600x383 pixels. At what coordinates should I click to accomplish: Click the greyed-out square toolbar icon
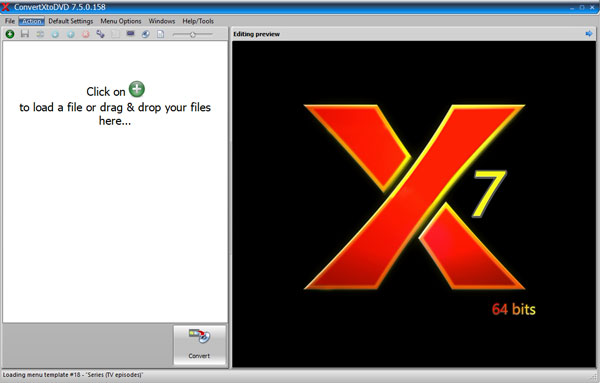click(116, 34)
